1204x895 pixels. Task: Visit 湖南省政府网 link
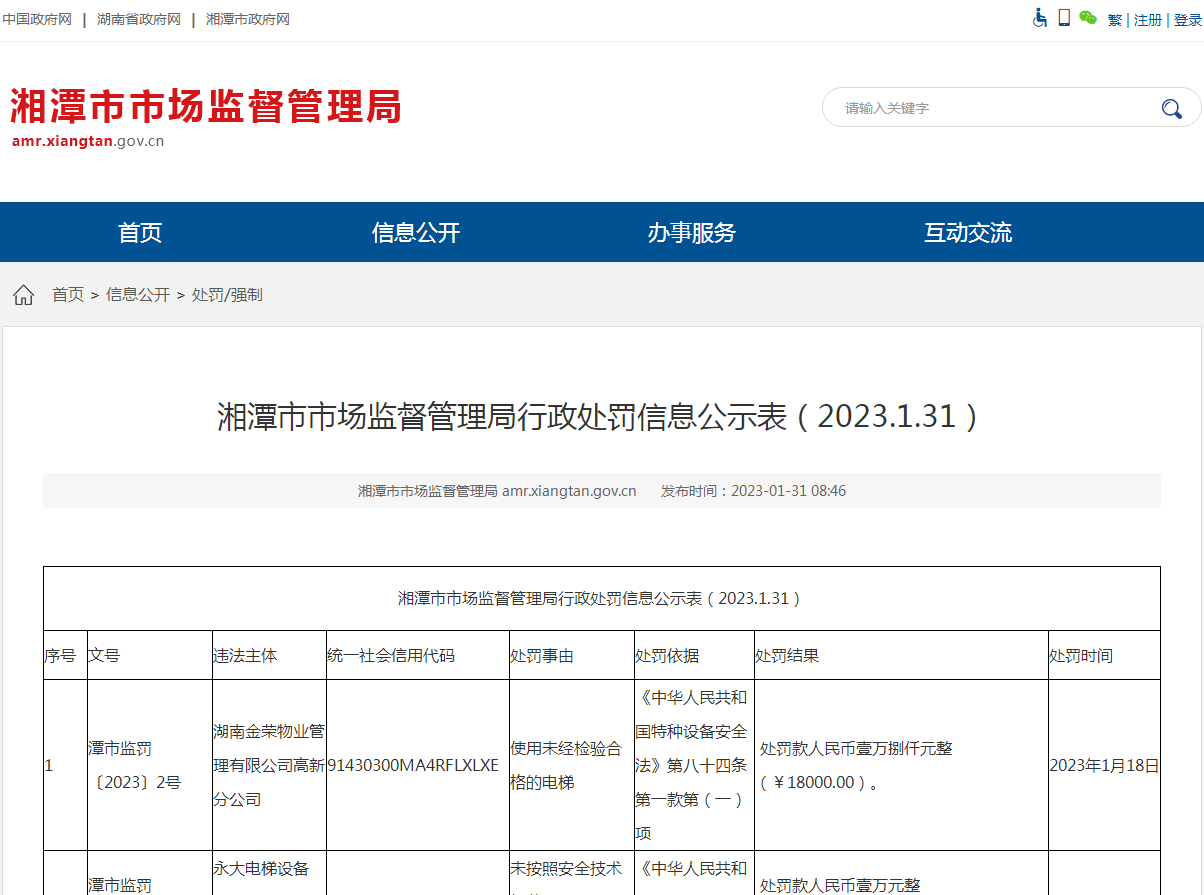click(139, 18)
